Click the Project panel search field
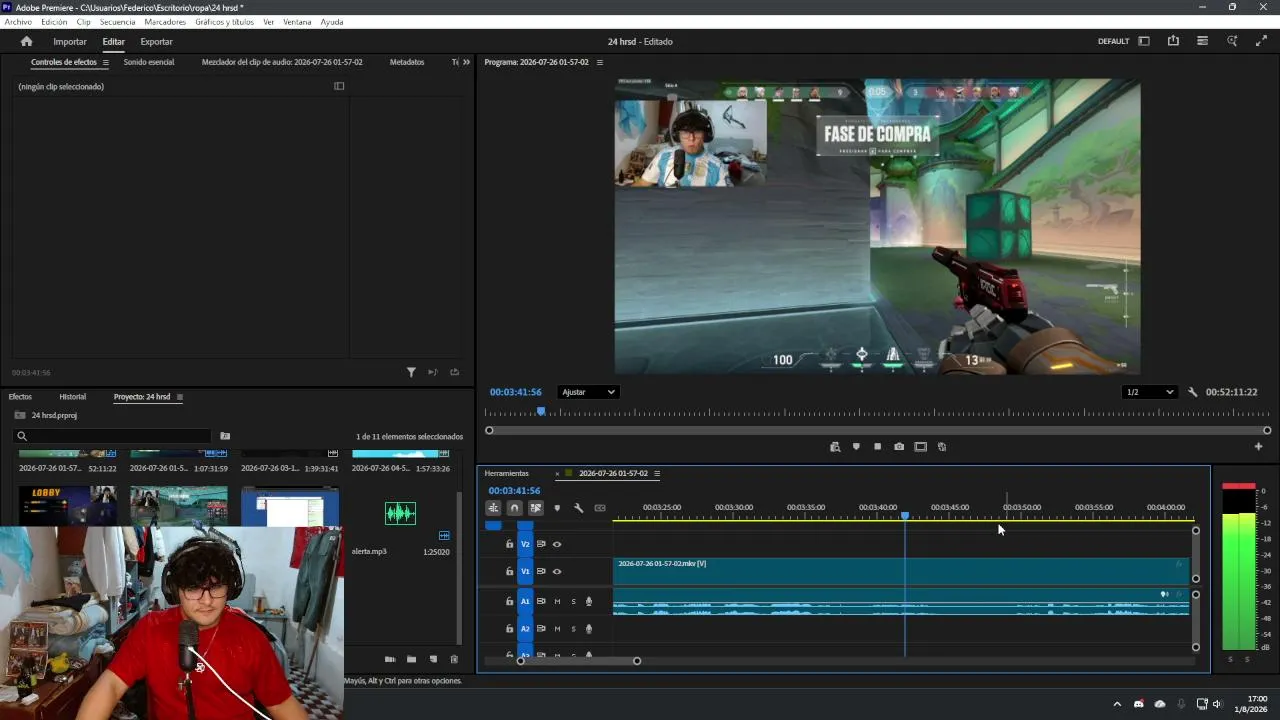 tap(113, 436)
